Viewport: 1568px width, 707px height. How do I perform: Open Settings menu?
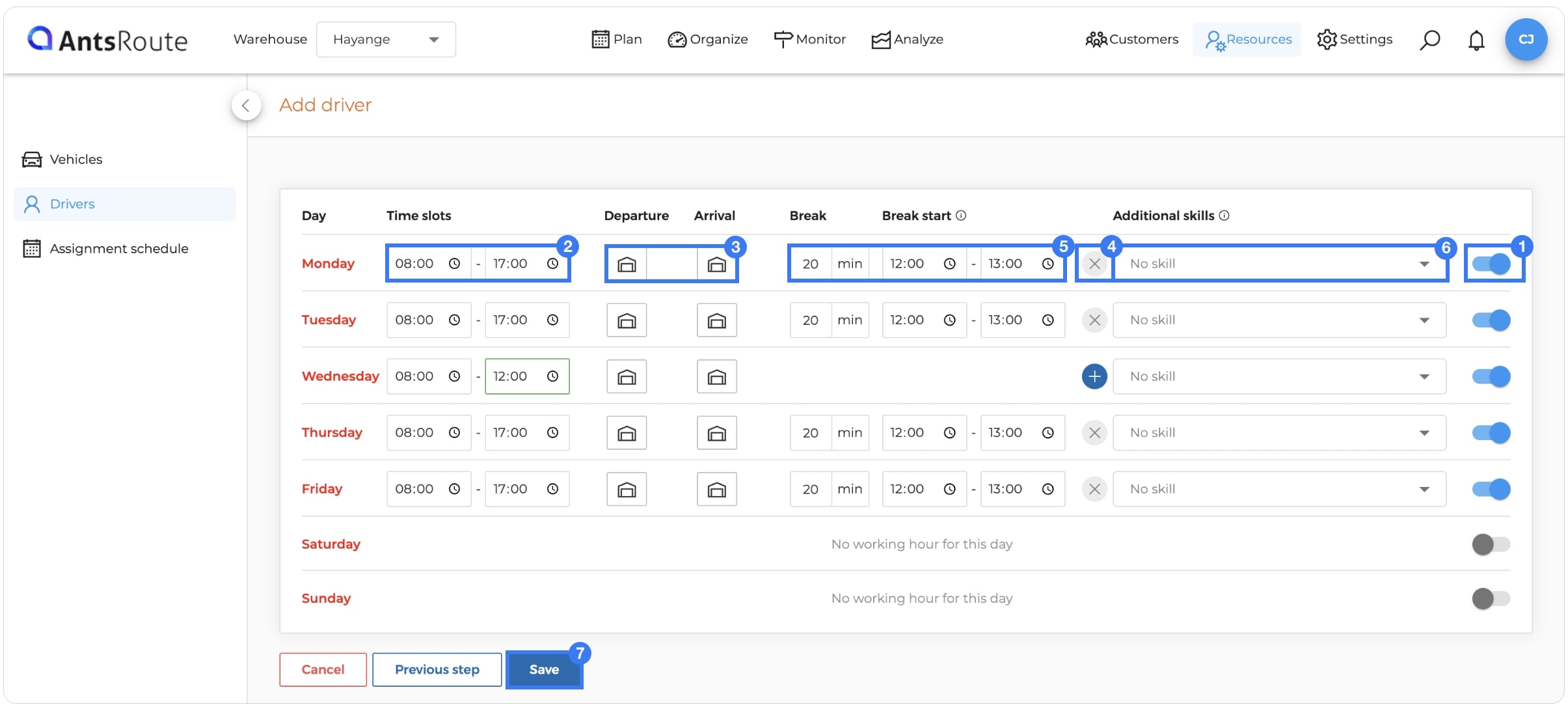pos(1355,40)
